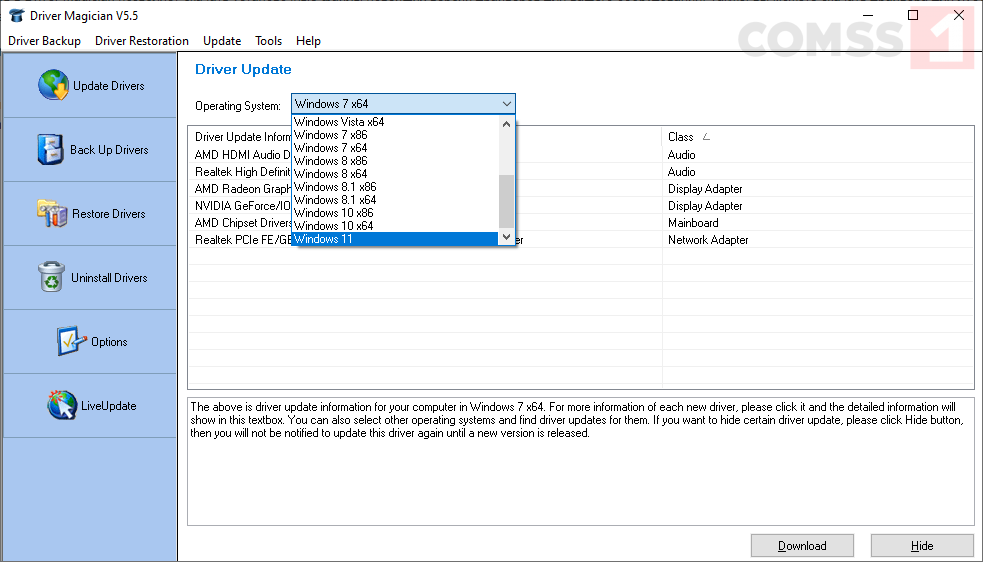Click the Download button

click(x=802, y=546)
